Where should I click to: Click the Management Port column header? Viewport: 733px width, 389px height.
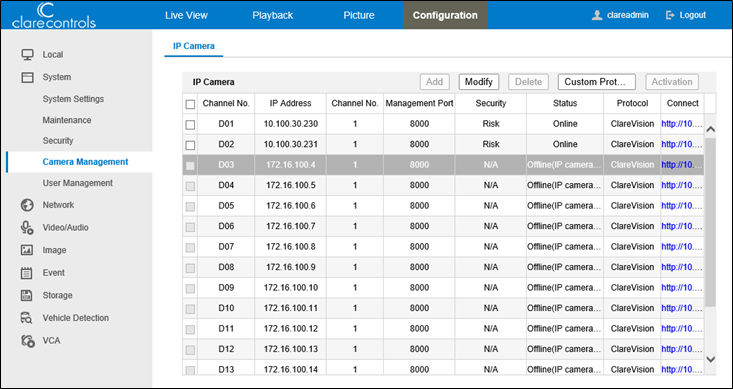(x=419, y=103)
